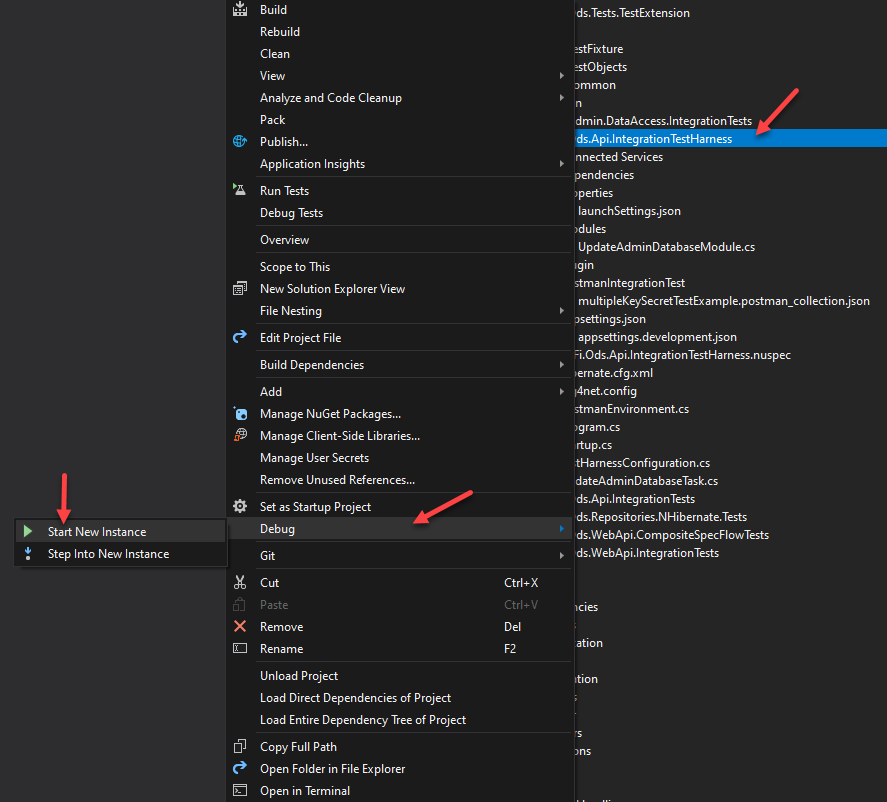Screen dimensions: 887x802
Task: Open launchSettings.json in Solution Explorer
Action: (629, 211)
